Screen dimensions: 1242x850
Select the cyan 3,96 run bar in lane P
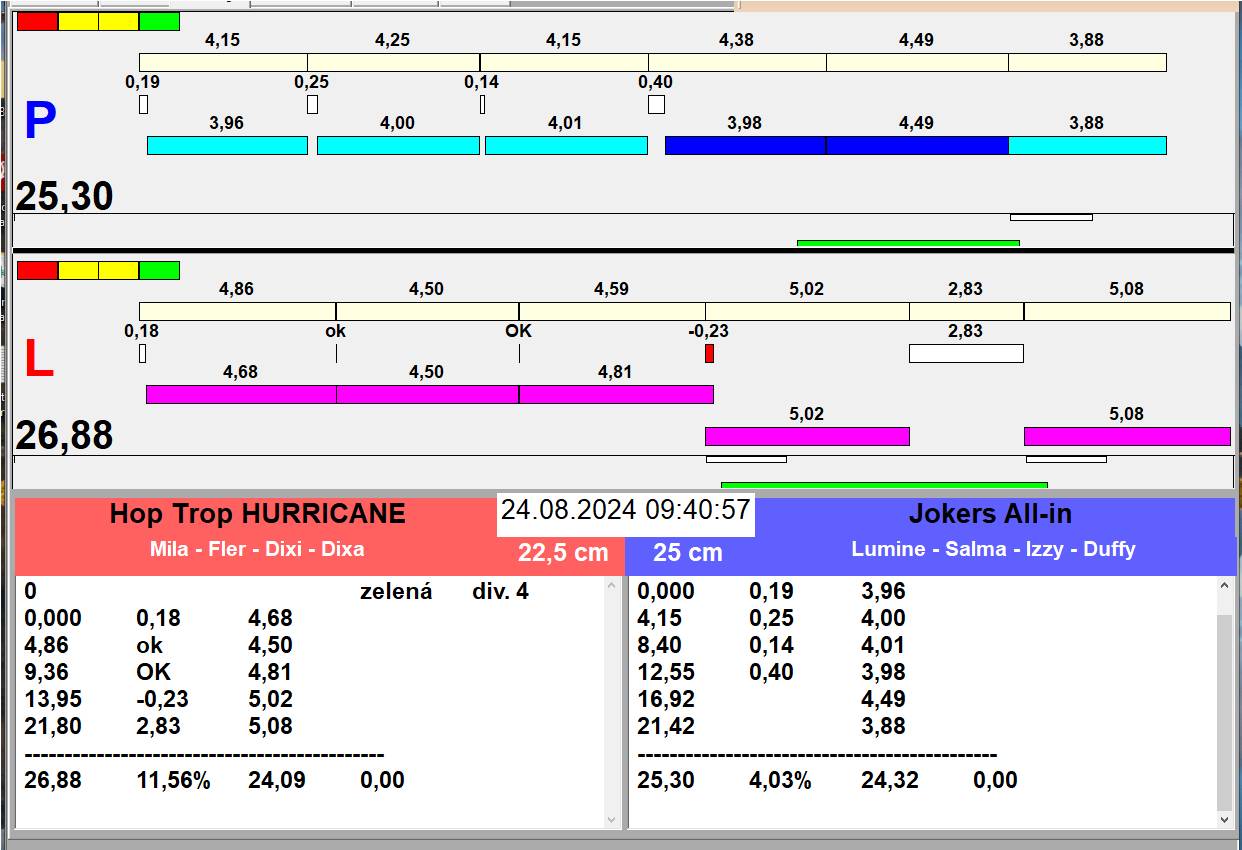click(227, 146)
